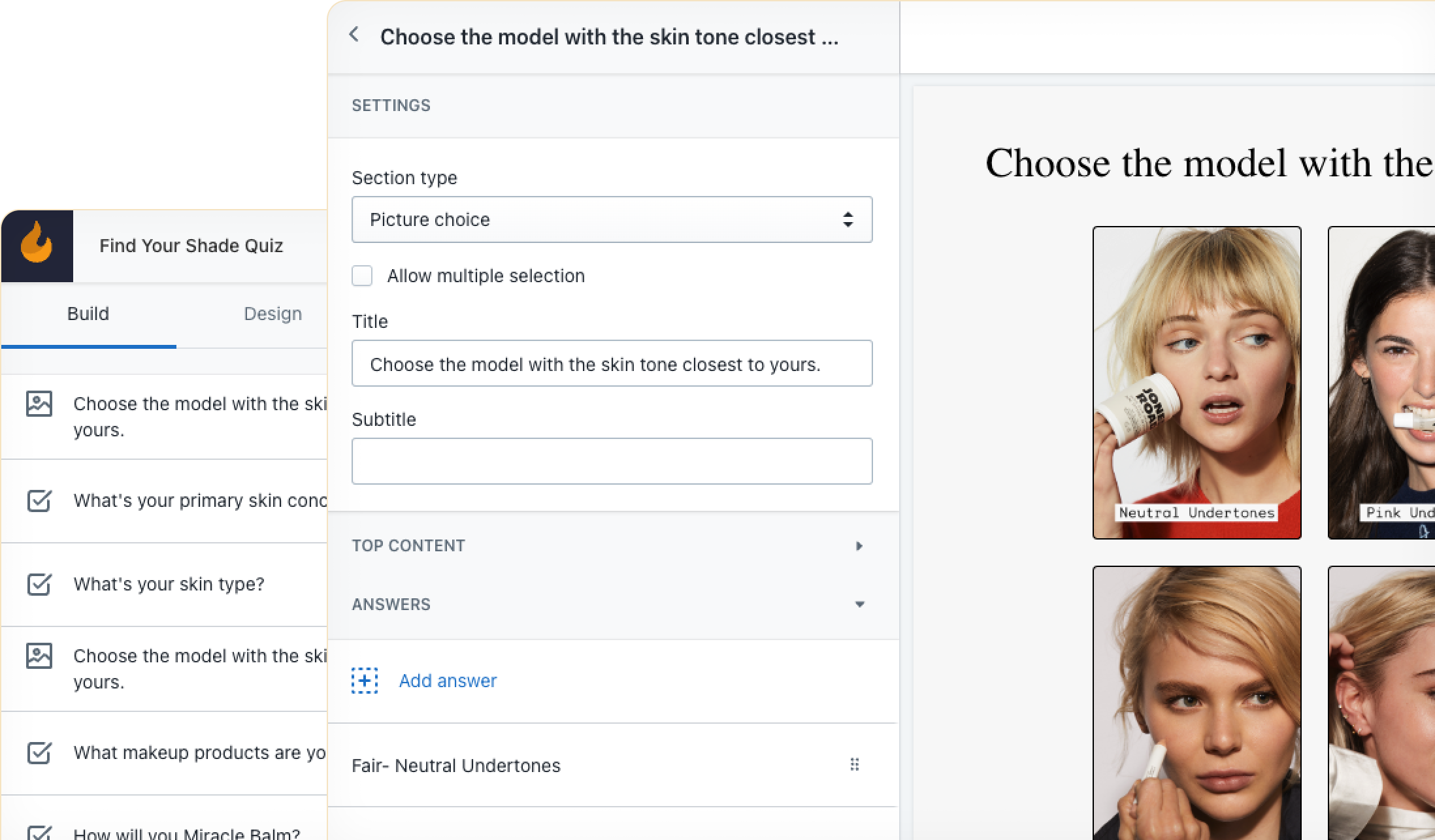Click the Add answer link

click(448, 681)
